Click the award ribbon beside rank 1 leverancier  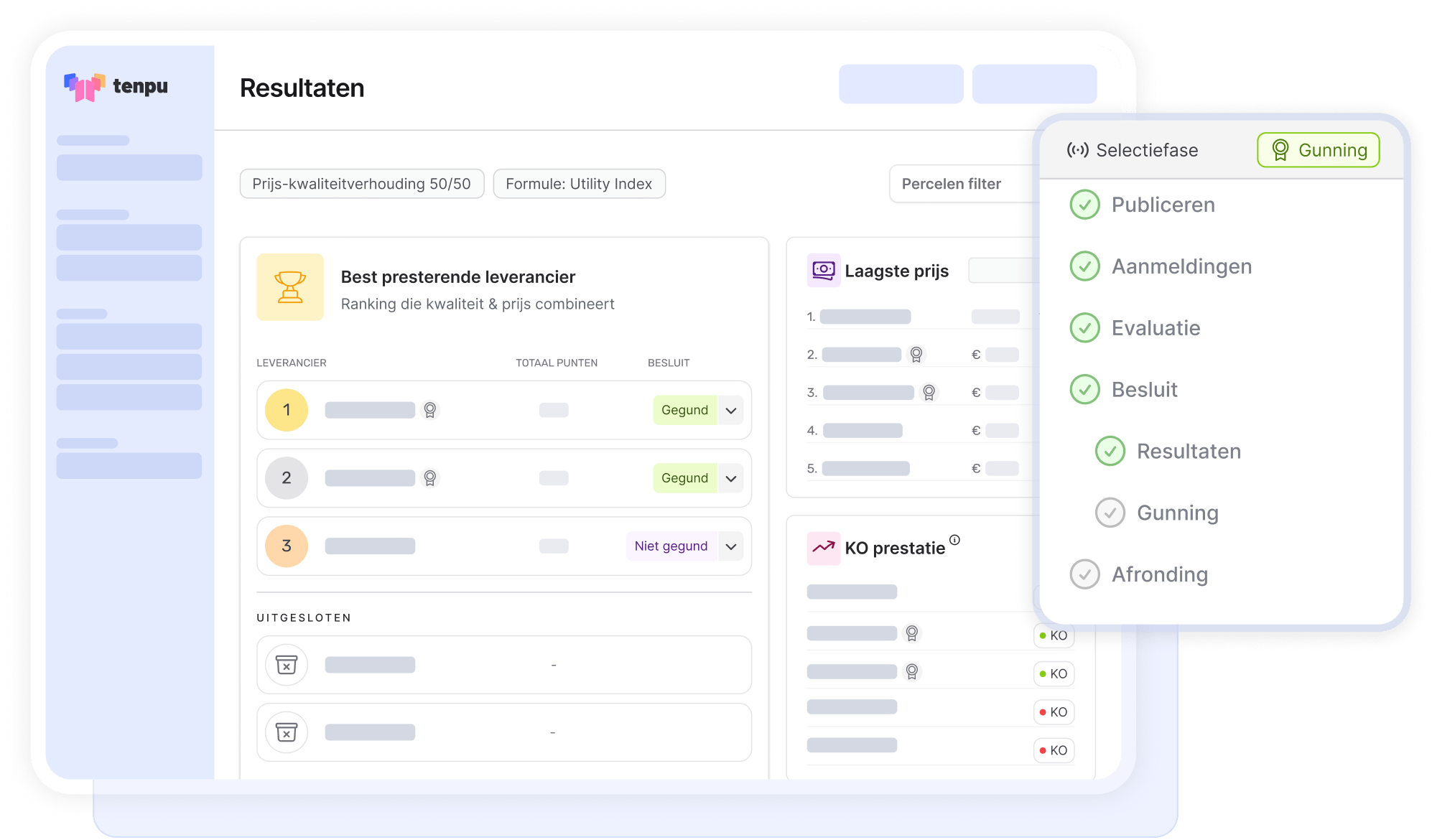[429, 410]
